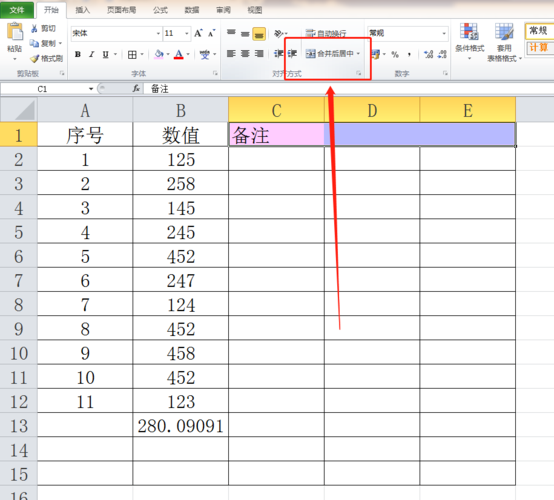Viewport: 554px width, 500px height.
Task: Open the font size 11 dropdown
Action: (x=187, y=34)
